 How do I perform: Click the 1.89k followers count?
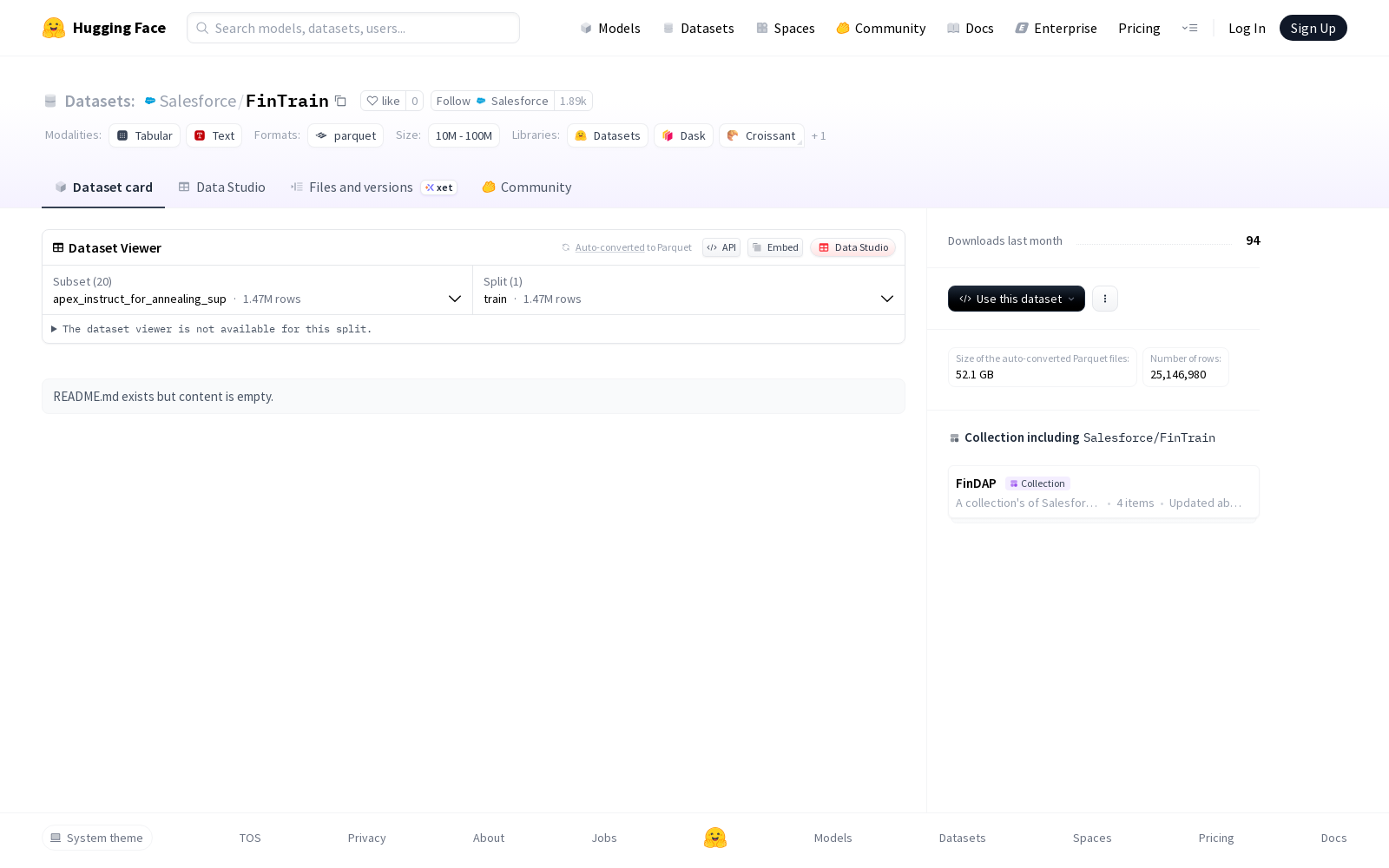pos(573,101)
